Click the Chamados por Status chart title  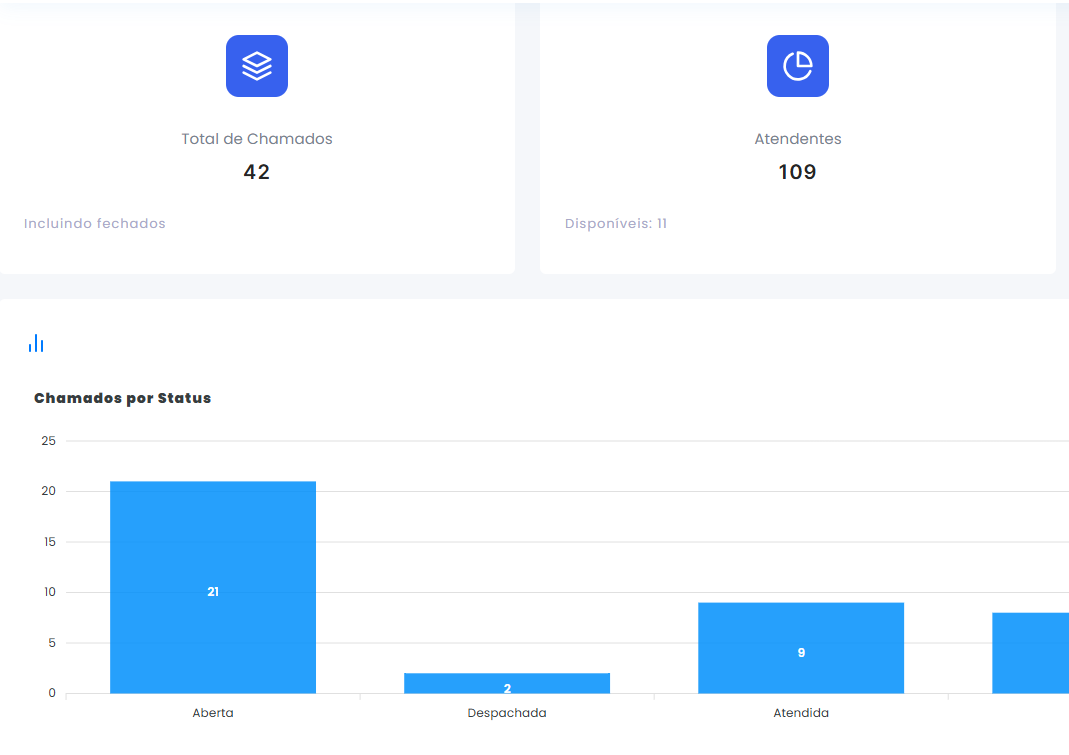coord(122,398)
